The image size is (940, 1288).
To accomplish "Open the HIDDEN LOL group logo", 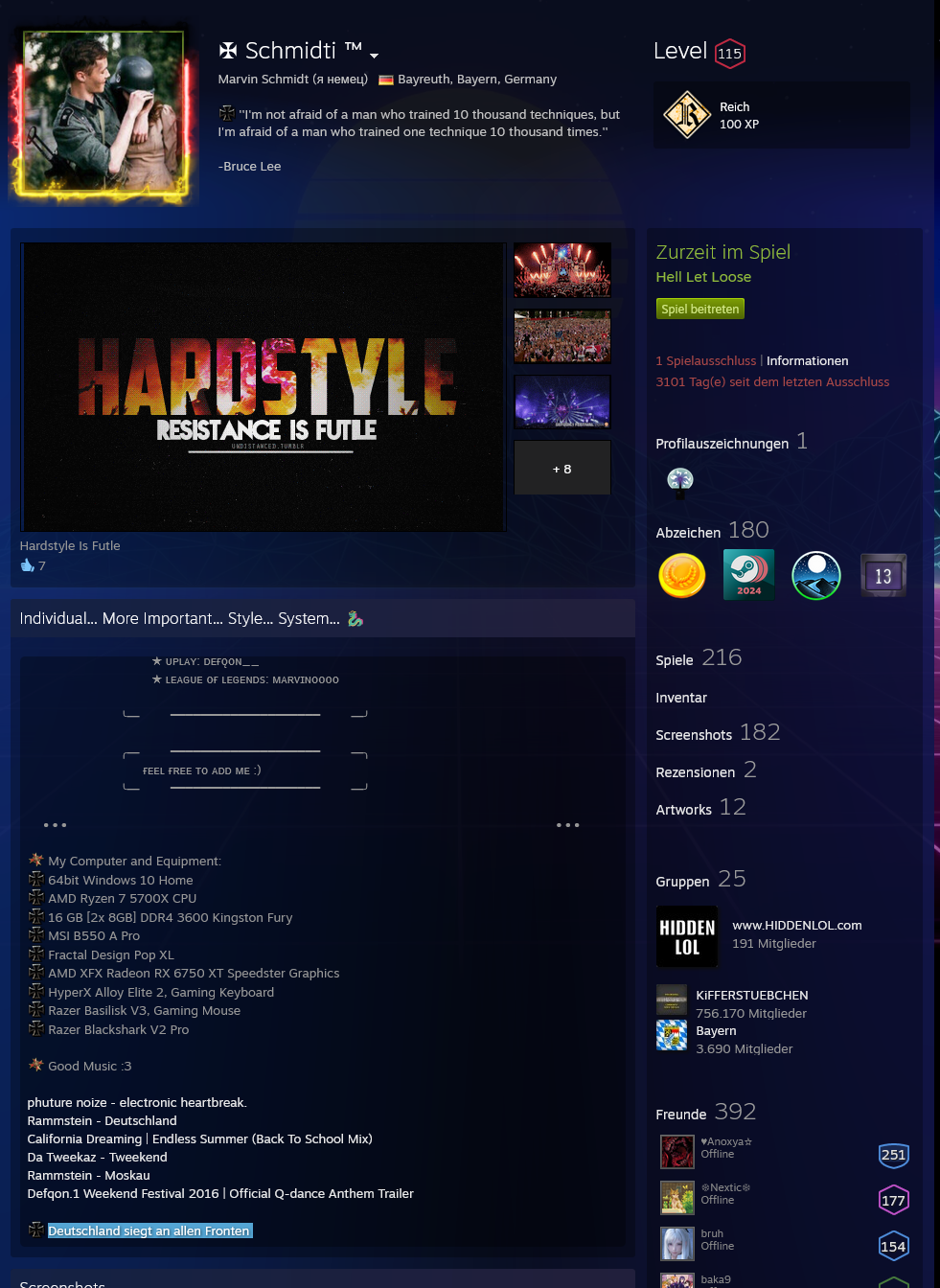I will click(686, 936).
